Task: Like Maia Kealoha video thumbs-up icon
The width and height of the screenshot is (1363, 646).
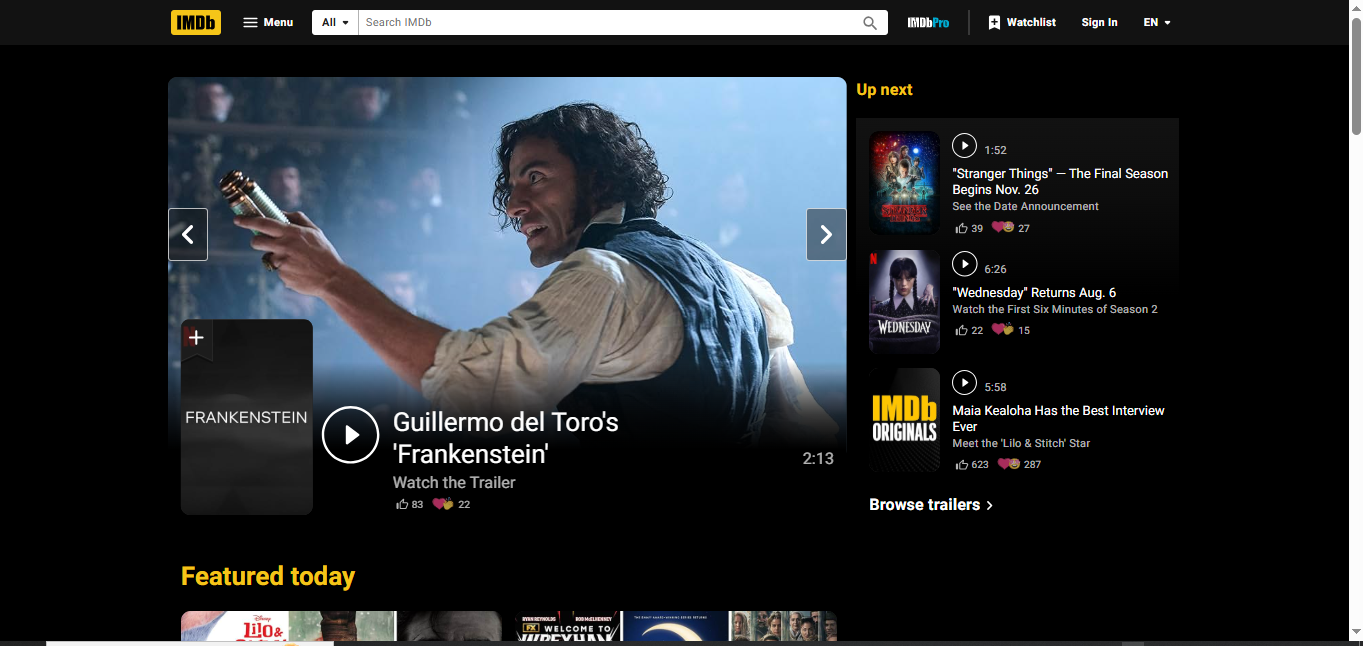Action: (961, 464)
